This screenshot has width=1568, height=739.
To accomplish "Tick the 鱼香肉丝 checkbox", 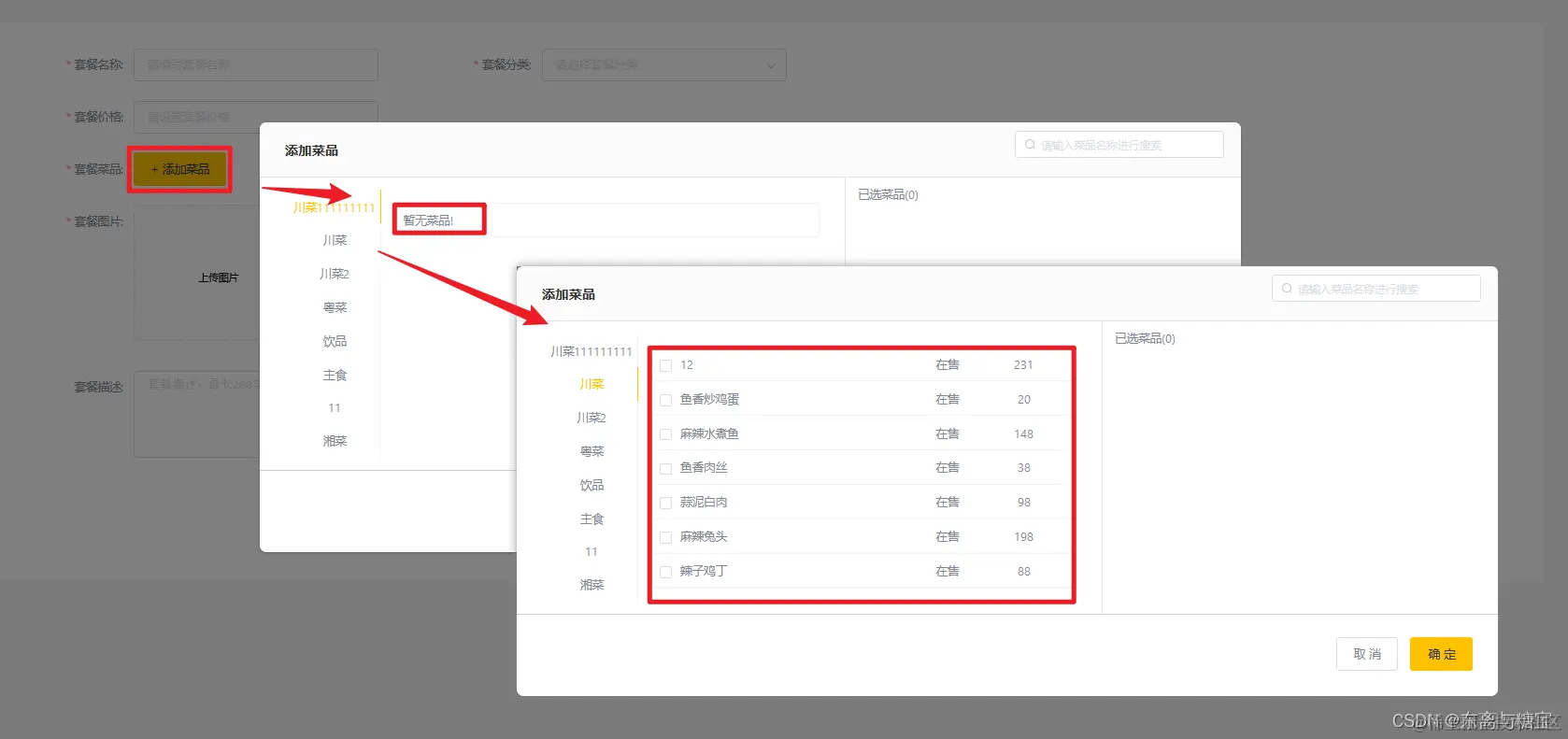I will pyautogui.click(x=666, y=468).
